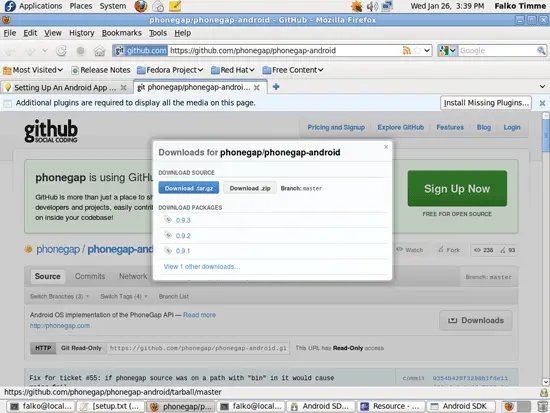Open the Help menu
Viewport: 550px width, 413px height.
pos(183,33)
